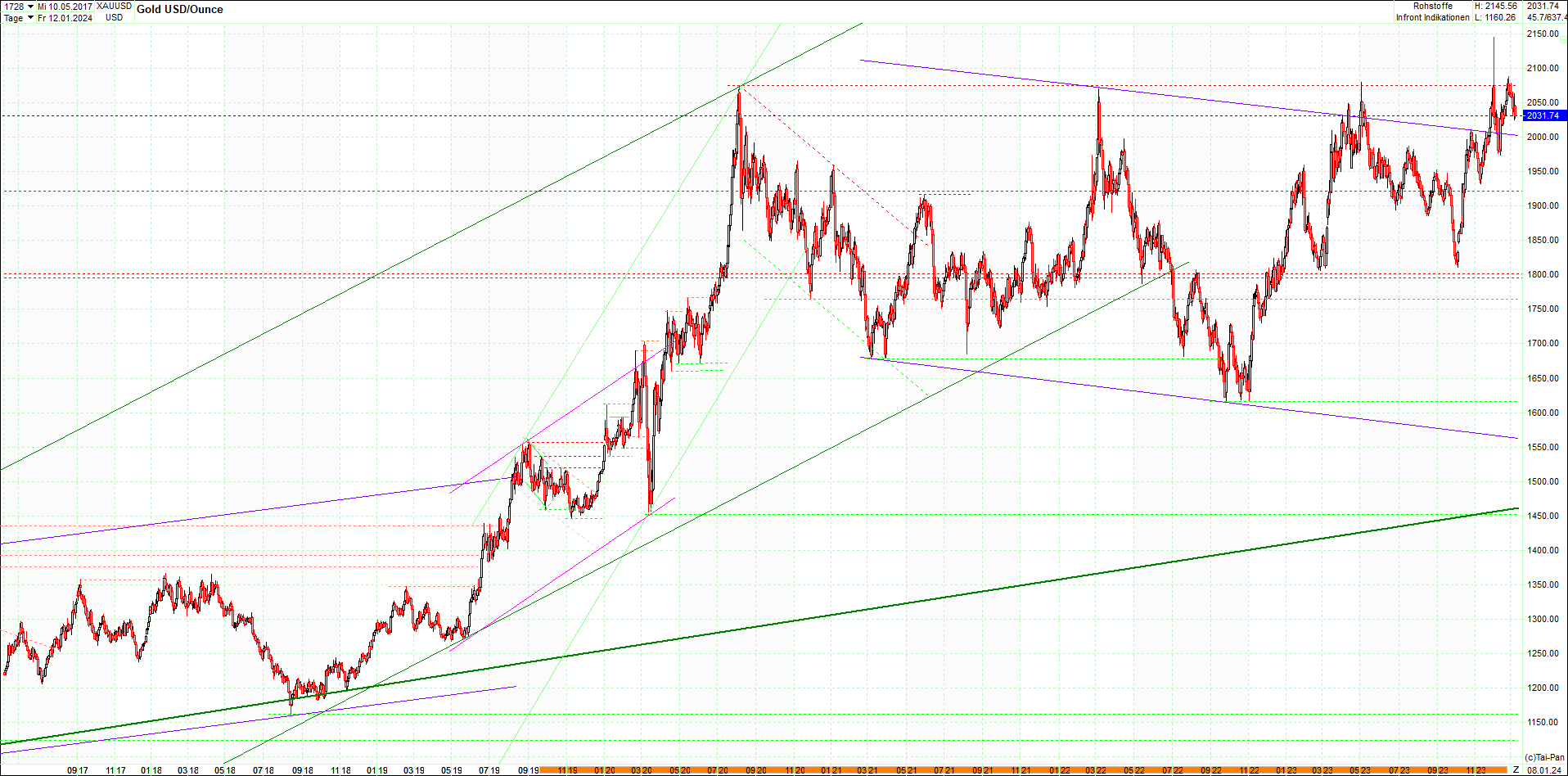Screen dimensions: 1568x776
Task: Click the 2150.00 price axis label
Action: pyautogui.click(x=1543, y=34)
